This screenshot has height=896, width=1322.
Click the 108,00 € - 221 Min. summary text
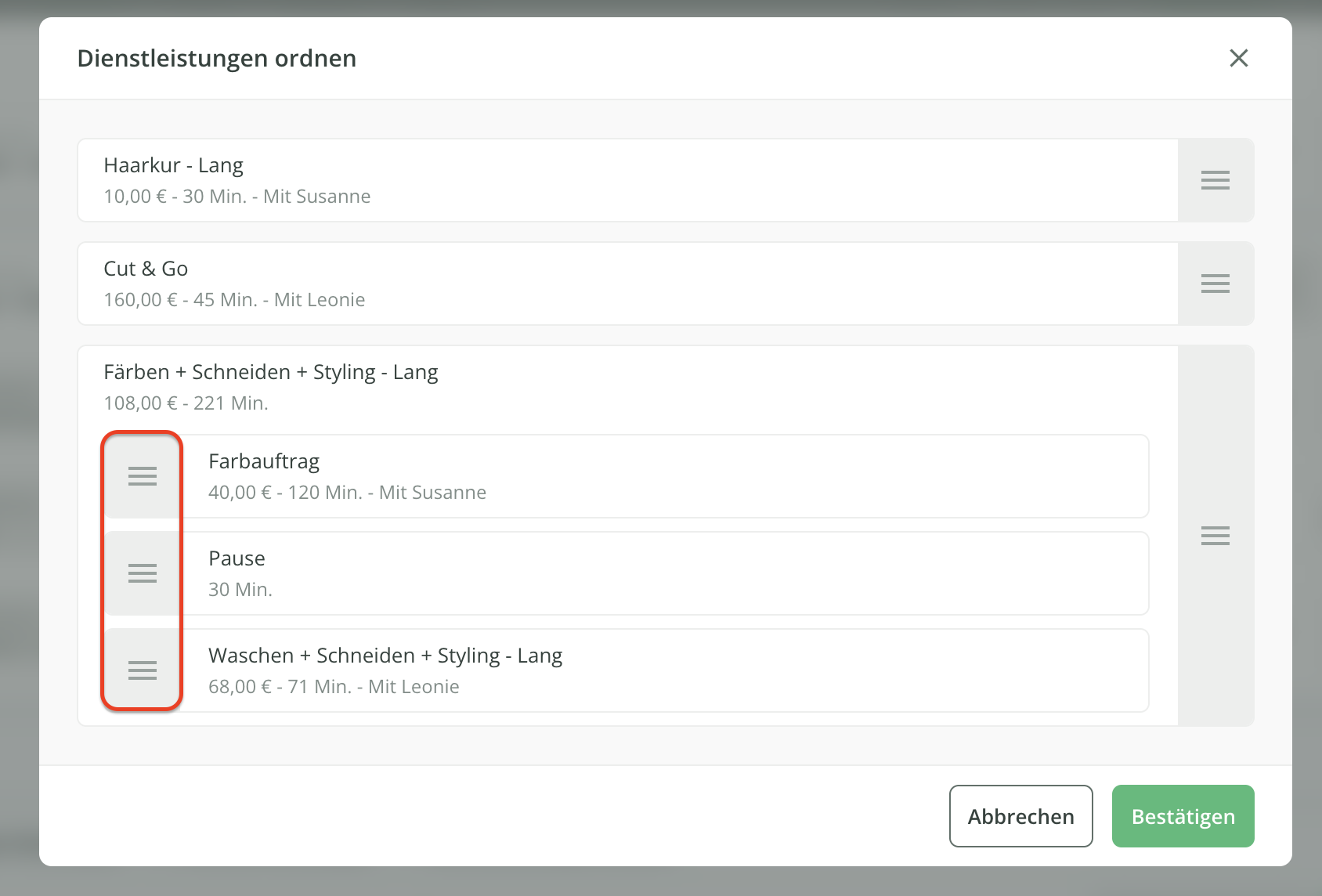[x=186, y=403]
